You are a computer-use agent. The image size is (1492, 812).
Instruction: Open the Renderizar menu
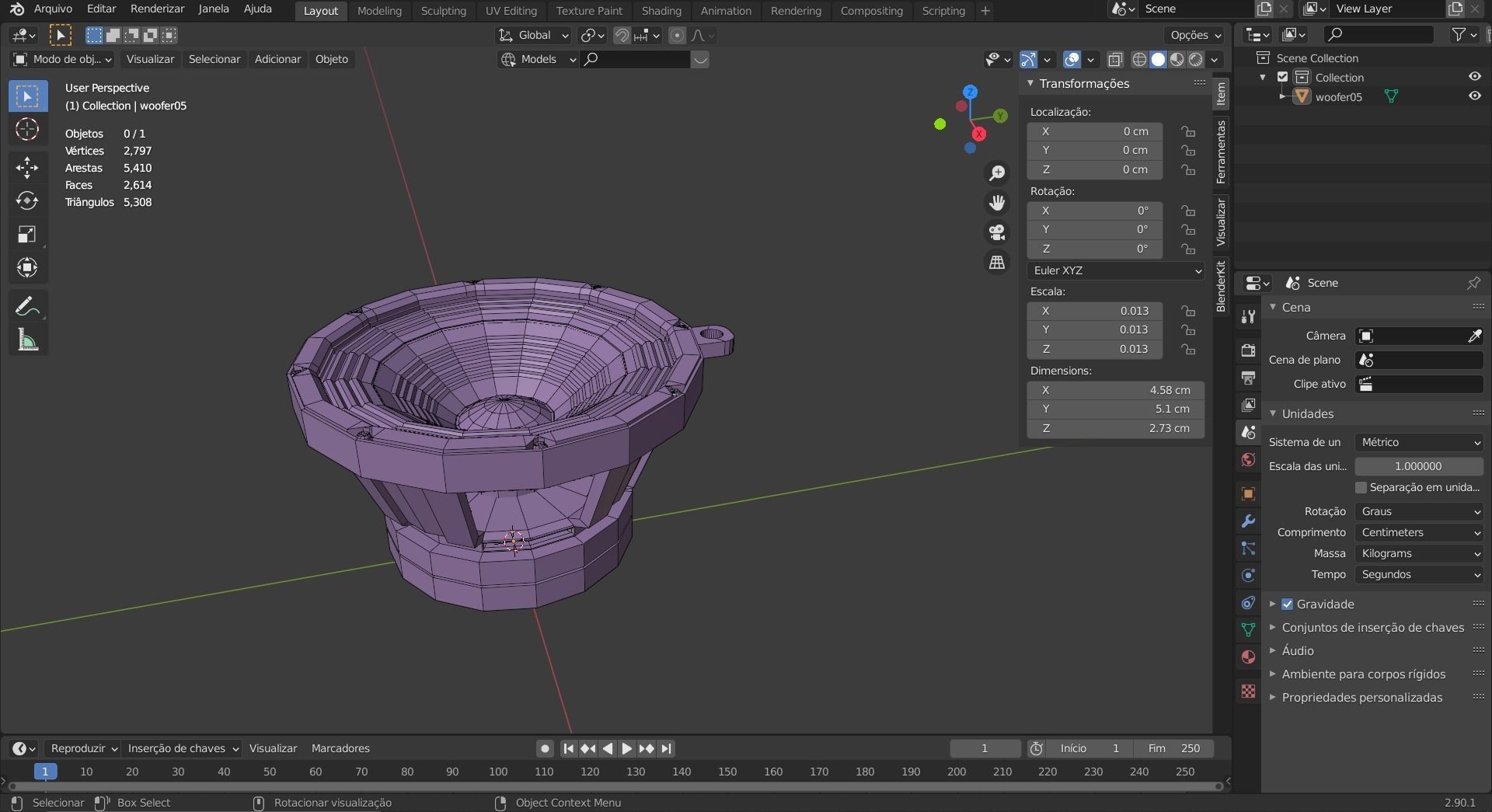click(x=158, y=9)
